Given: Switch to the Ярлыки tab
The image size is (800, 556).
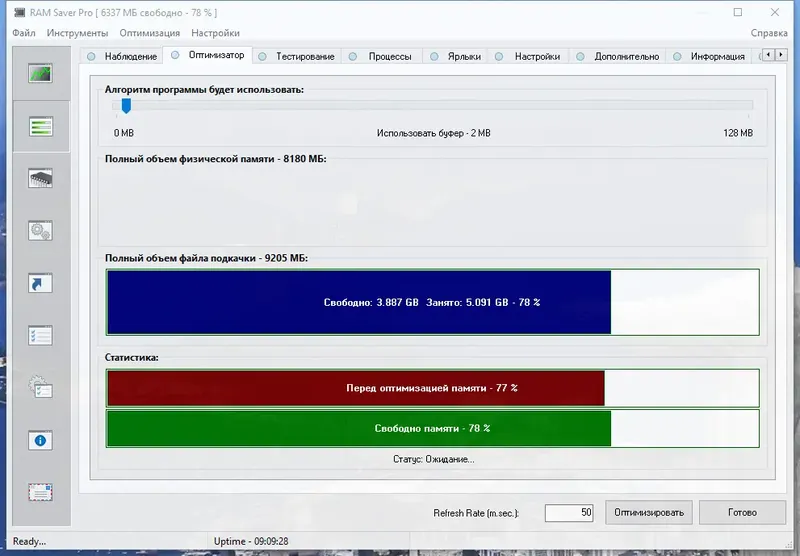Looking at the screenshot, I should (x=456, y=56).
